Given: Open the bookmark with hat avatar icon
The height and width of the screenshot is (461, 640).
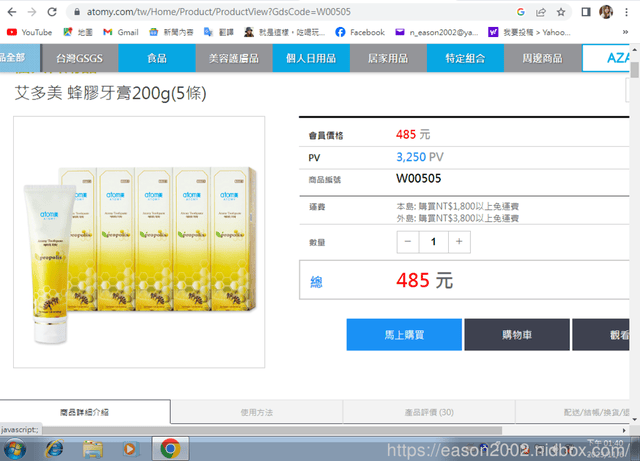Looking at the screenshot, I should pyautogui.click(x=284, y=32).
